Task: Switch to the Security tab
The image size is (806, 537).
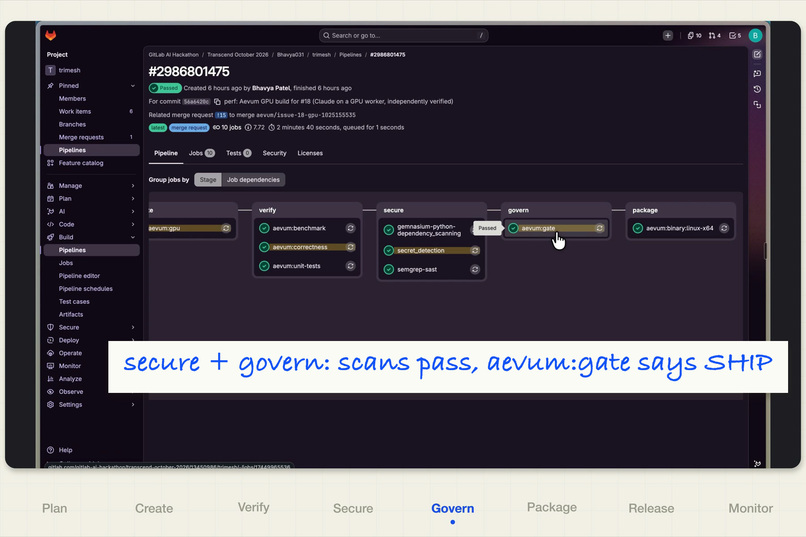Action: [274, 153]
